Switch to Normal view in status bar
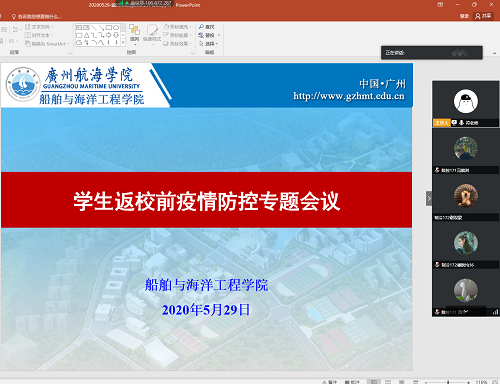500x384 pixels. (374, 382)
